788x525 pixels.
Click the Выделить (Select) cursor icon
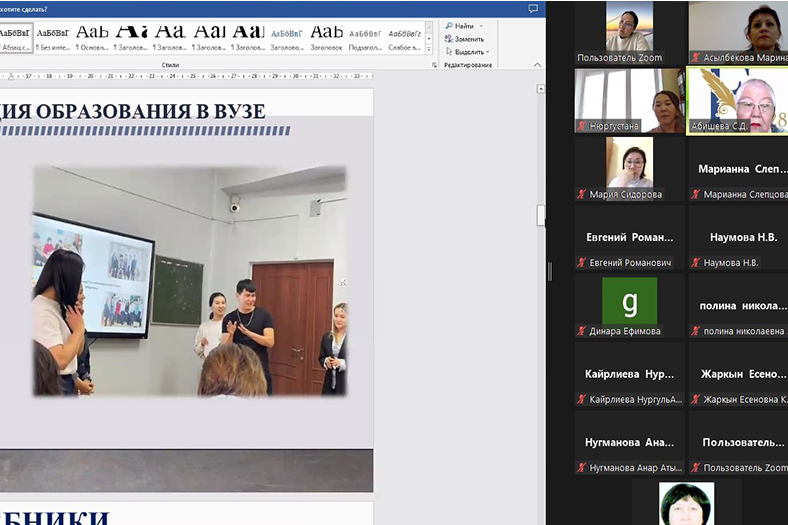tap(448, 52)
